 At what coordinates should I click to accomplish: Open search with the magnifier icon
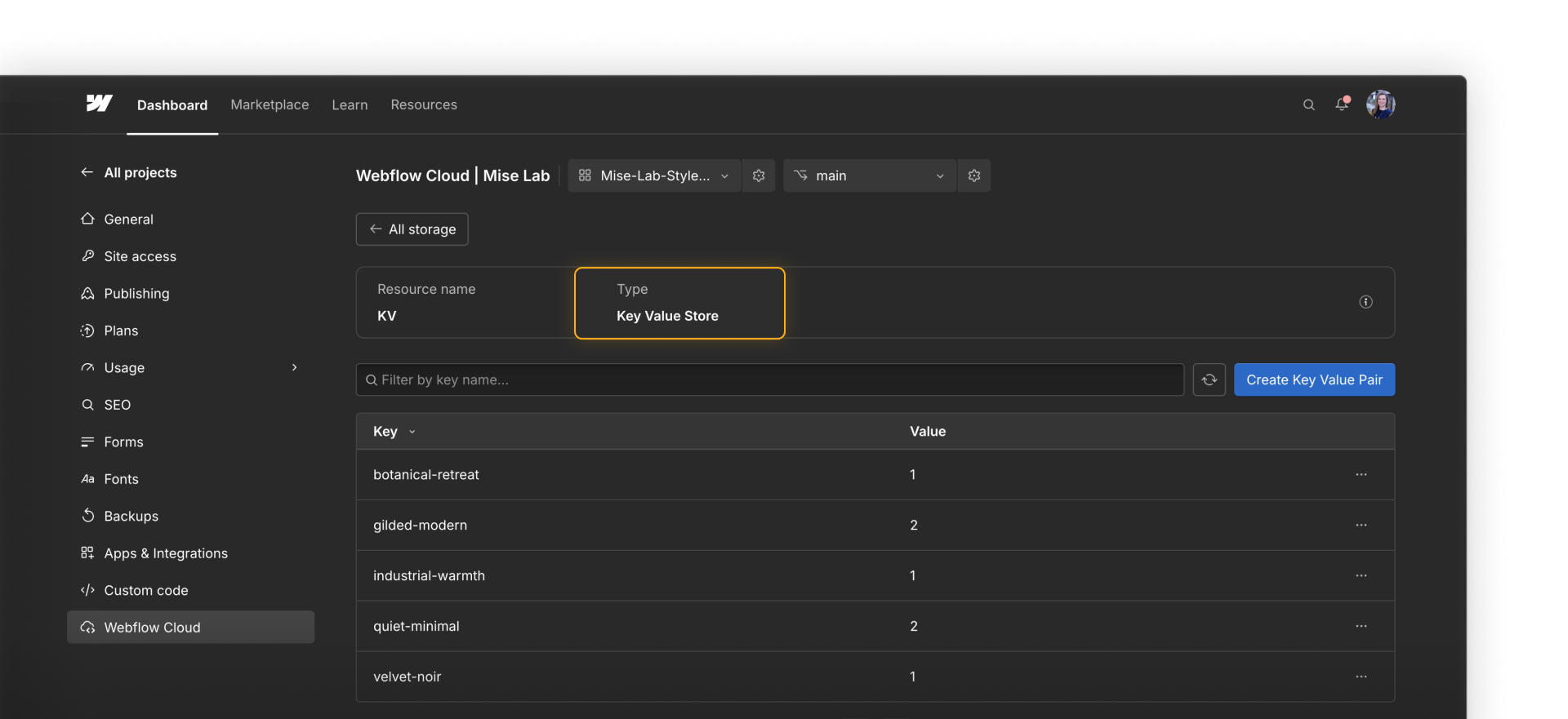(1308, 104)
